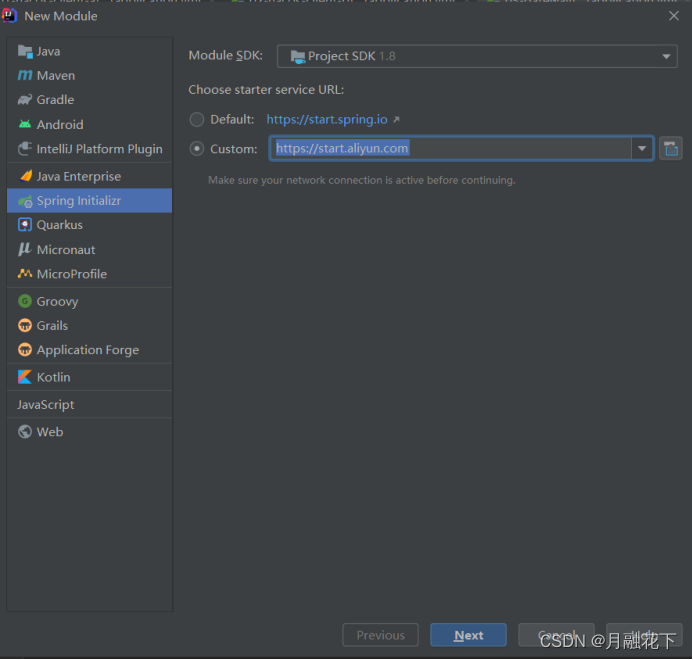Choose Maven module type

point(90,76)
